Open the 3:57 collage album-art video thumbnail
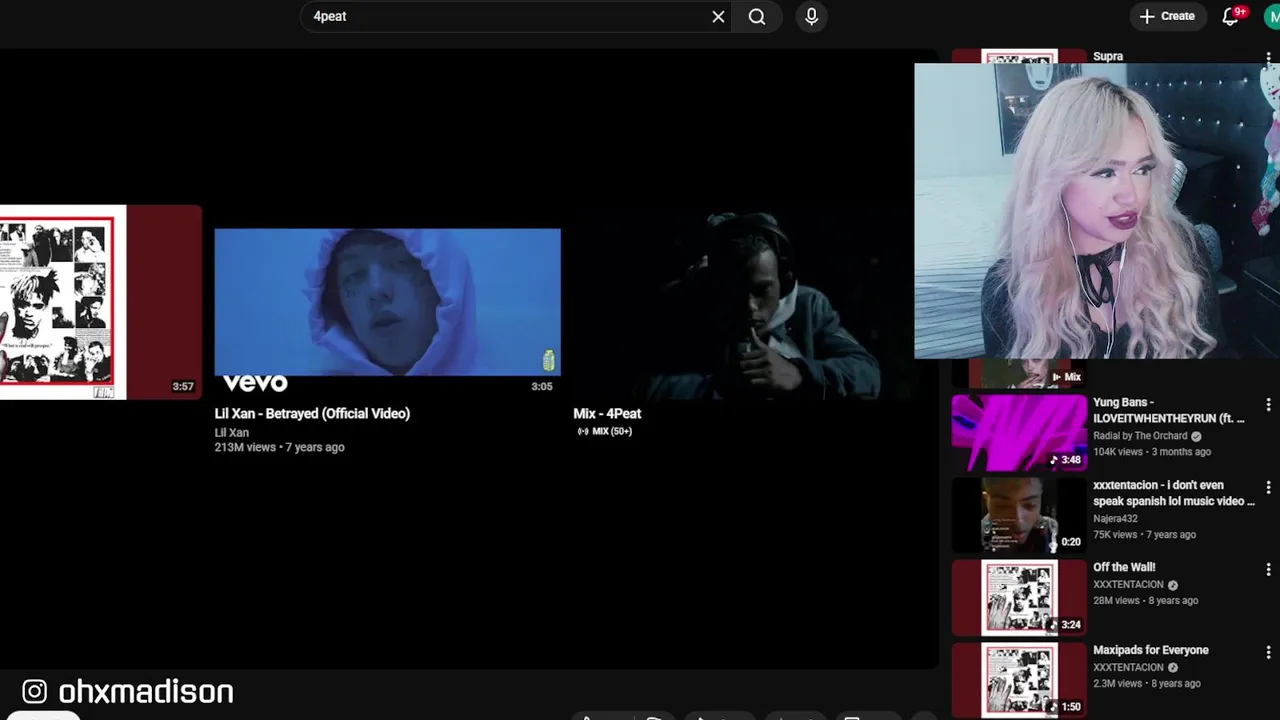The width and height of the screenshot is (1280, 720). (x=100, y=302)
